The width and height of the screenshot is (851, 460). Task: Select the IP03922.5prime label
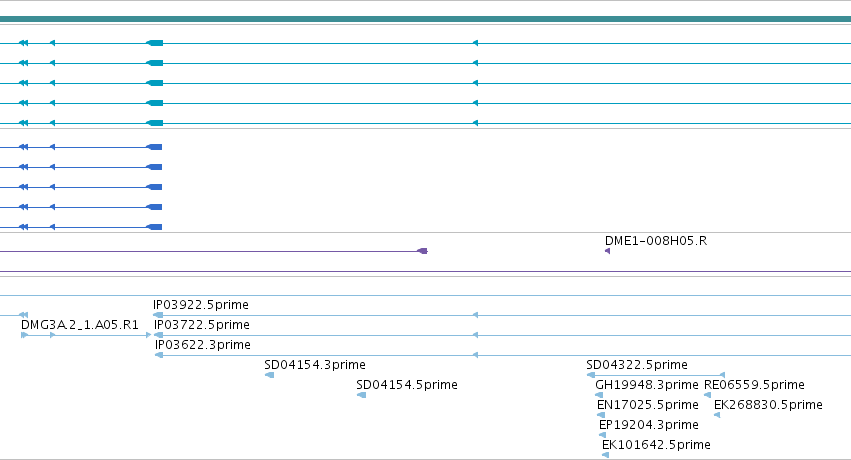(201, 305)
